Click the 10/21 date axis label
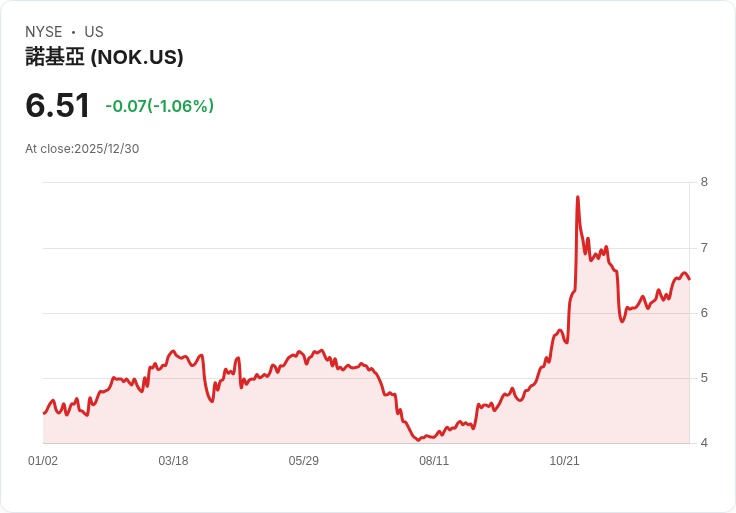 (x=565, y=461)
